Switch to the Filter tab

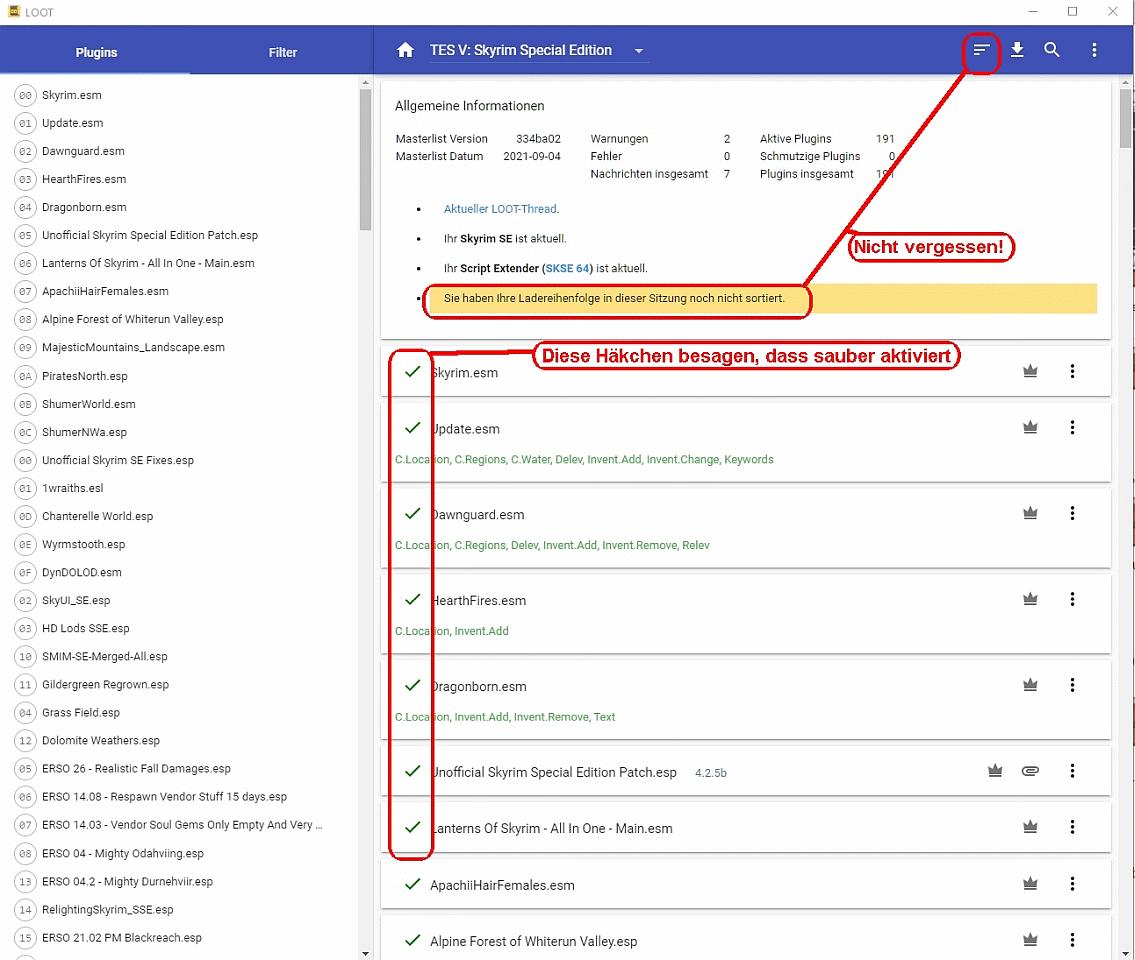tap(283, 52)
